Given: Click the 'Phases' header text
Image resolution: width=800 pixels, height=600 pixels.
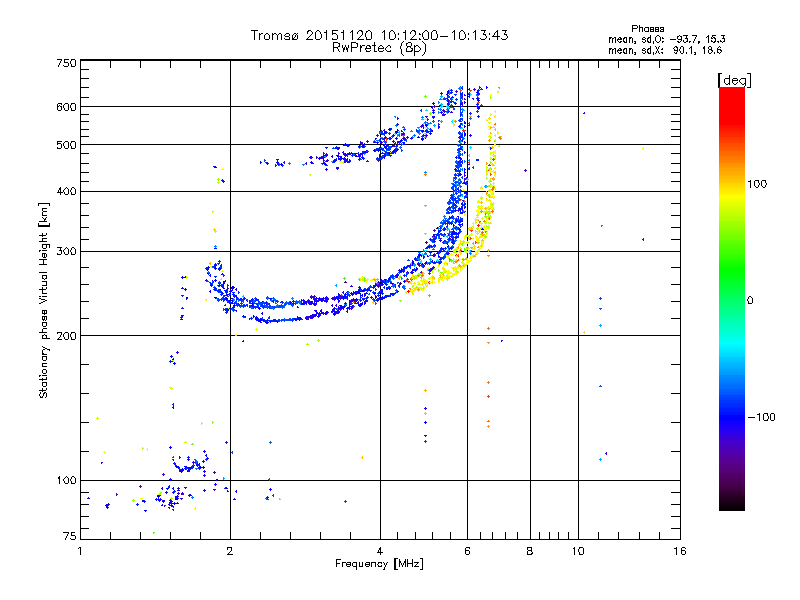Looking at the screenshot, I should [647, 29].
